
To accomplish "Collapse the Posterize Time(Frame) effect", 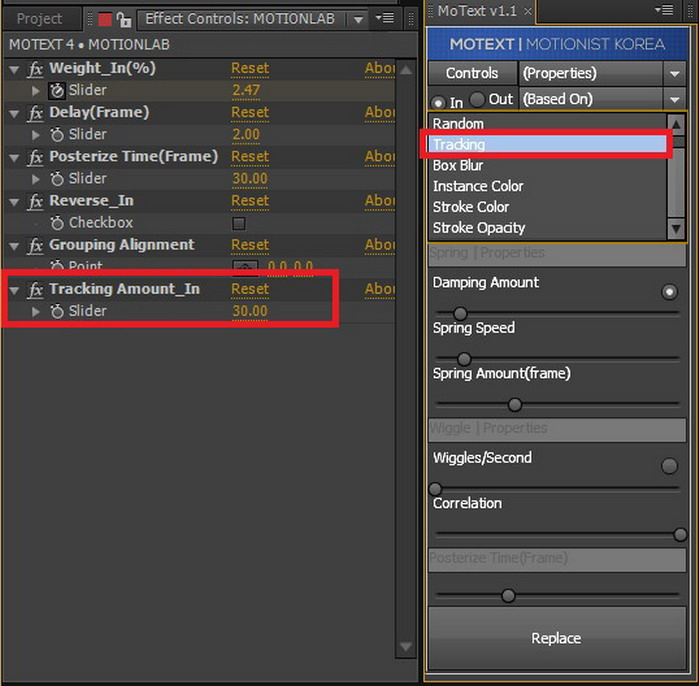I will click(x=14, y=158).
